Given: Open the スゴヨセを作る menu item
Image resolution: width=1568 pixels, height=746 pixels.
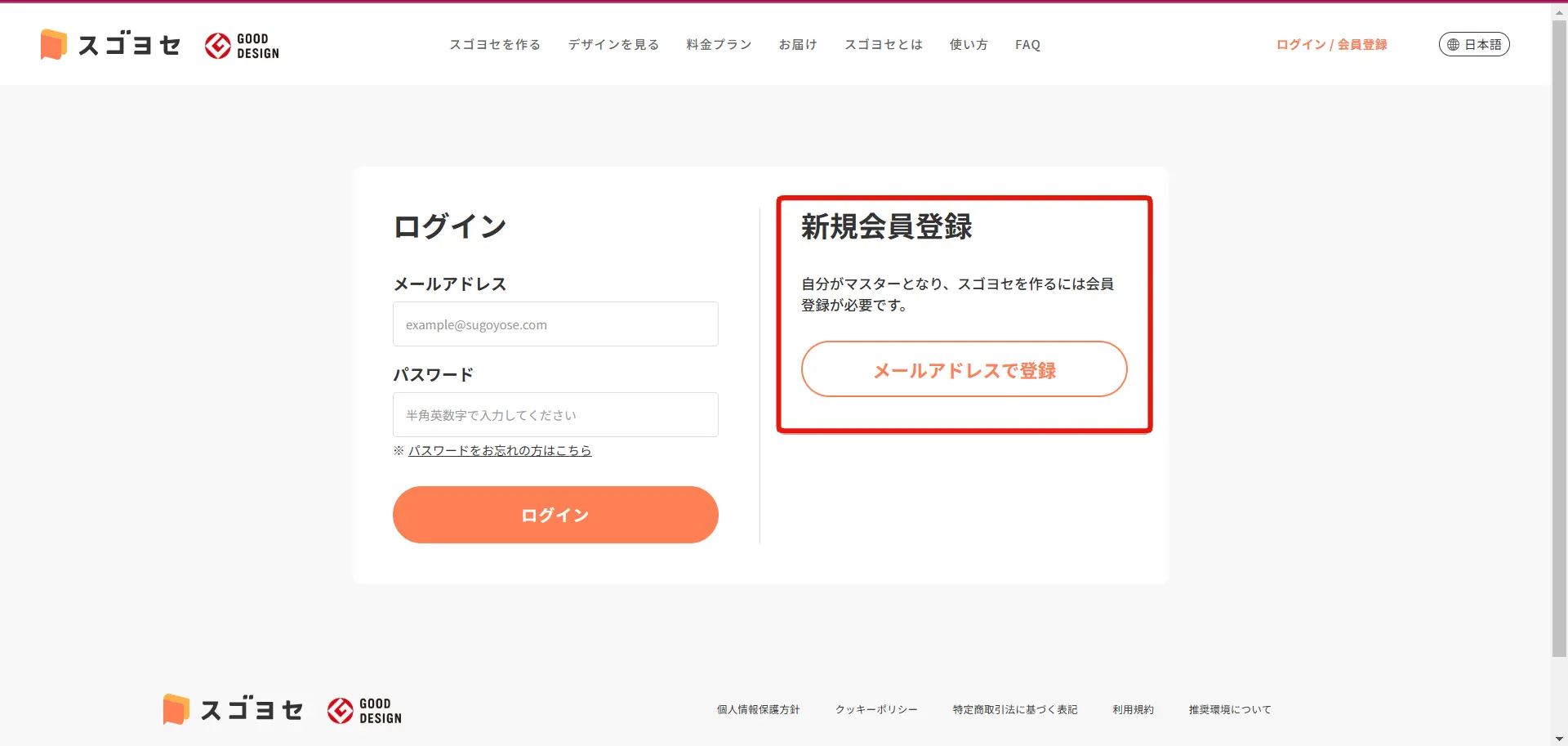Looking at the screenshot, I should [495, 45].
